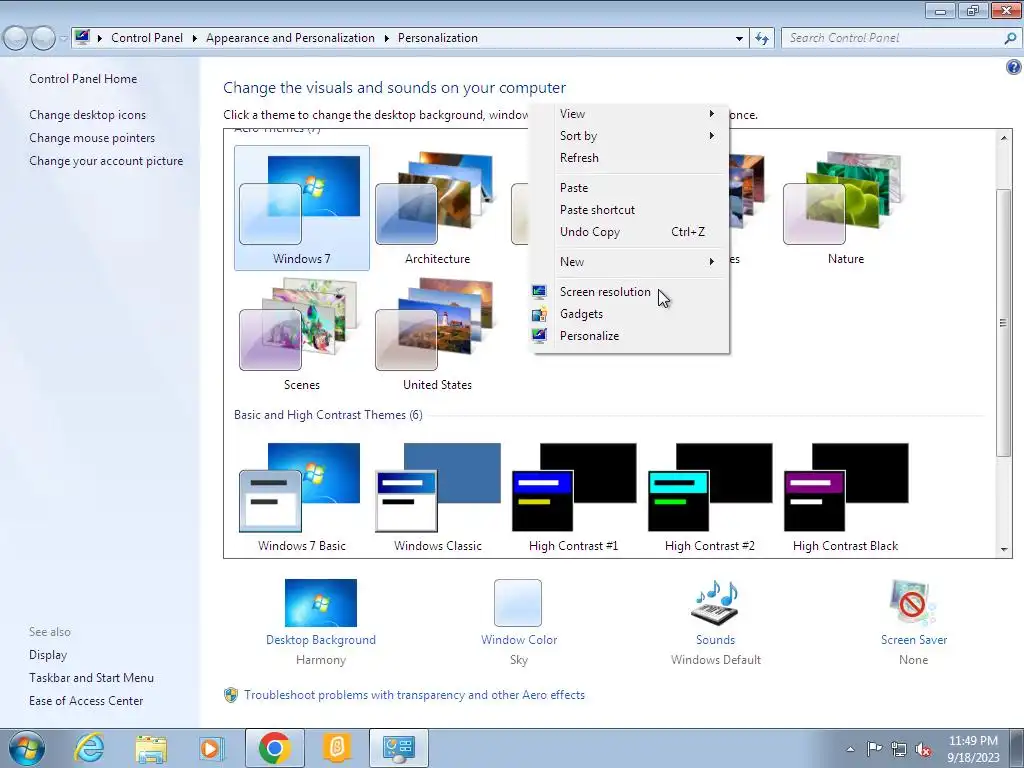Go to Control Panel Home
This screenshot has height=768, width=1024.
tap(83, 79)
